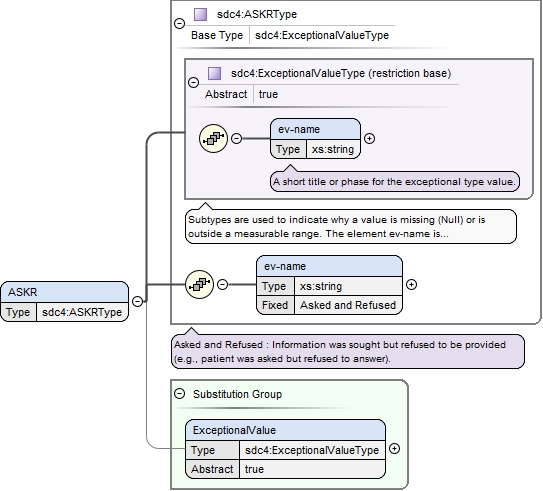The height and width of the screenshot is (491, 543).
Task: Click the Asked and Refused annotation bubble
Action: 348,351
